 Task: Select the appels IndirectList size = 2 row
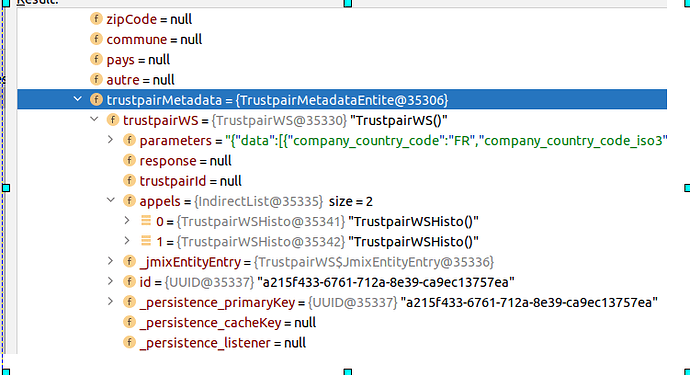coord(256,202)
